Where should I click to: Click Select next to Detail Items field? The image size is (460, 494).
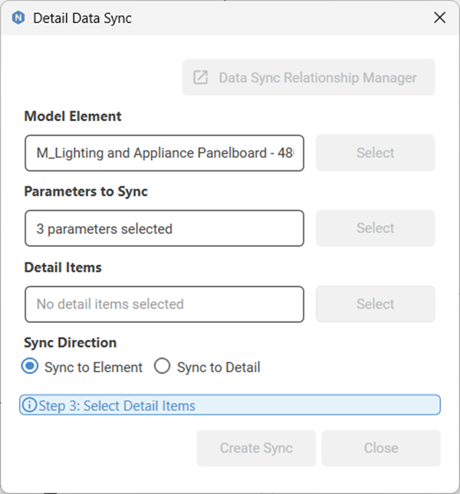coord(375,304)
